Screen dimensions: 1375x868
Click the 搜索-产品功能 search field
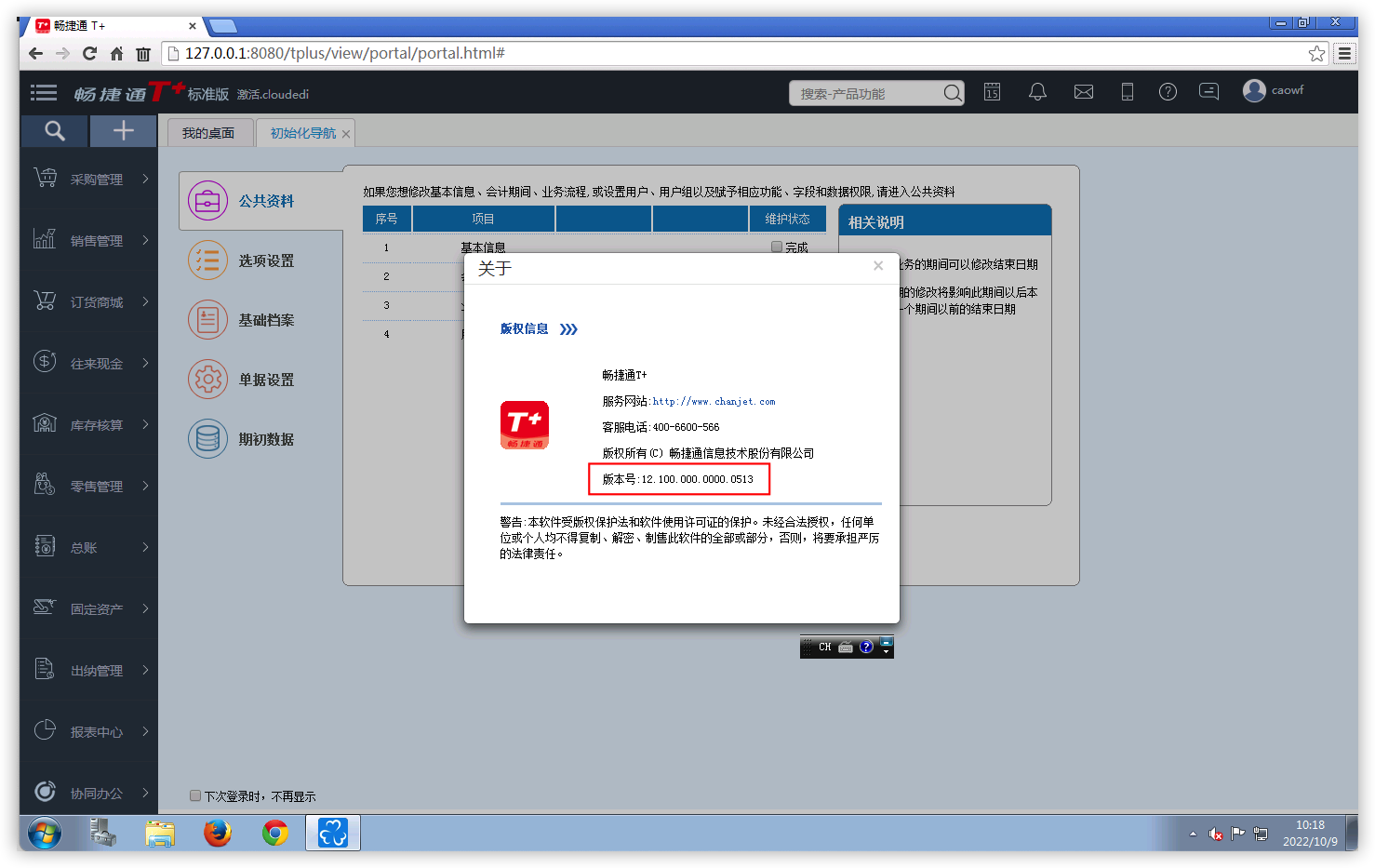867,94
